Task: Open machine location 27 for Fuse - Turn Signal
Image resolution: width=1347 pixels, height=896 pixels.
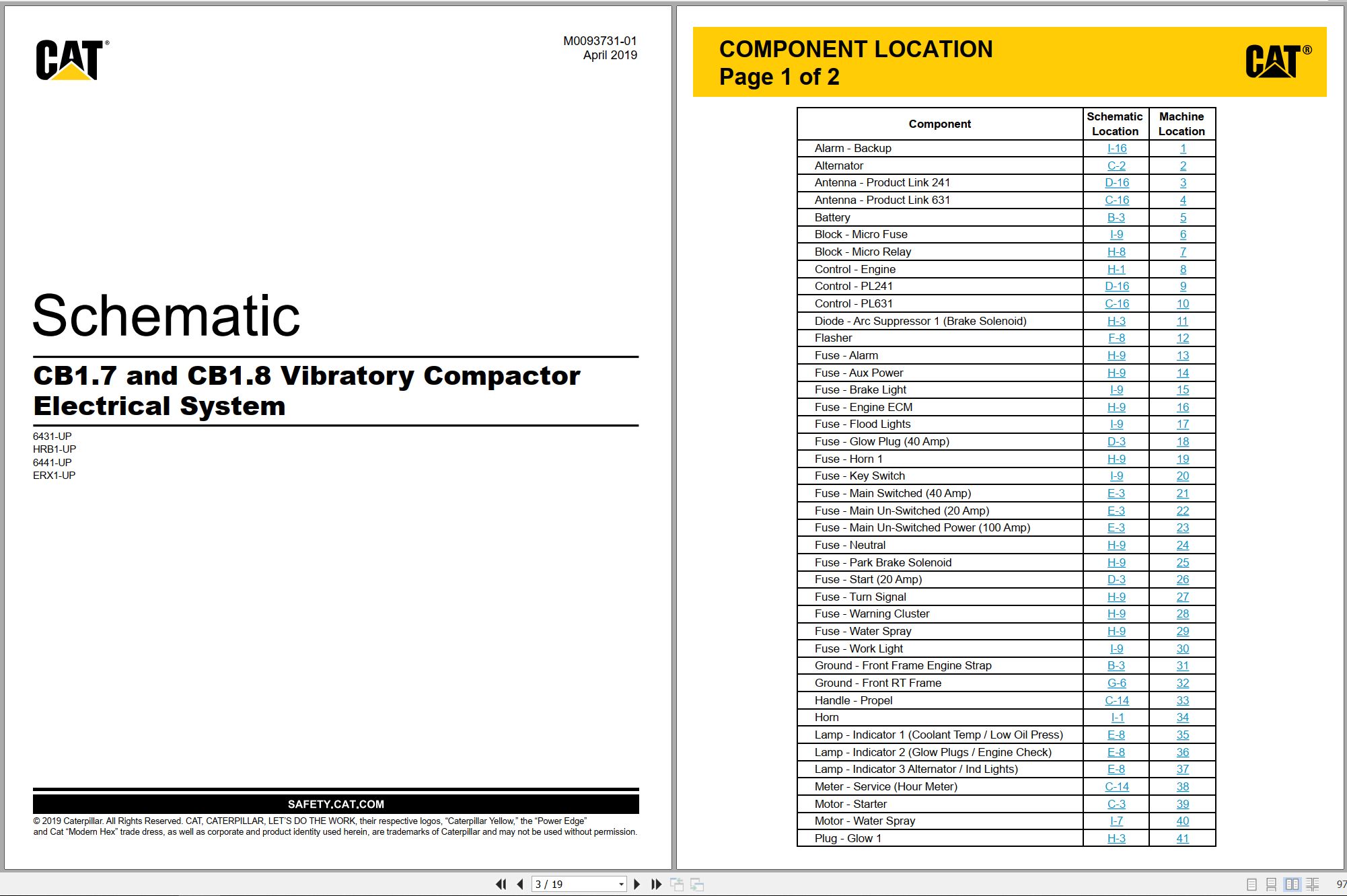Action: pos(1183,597)
